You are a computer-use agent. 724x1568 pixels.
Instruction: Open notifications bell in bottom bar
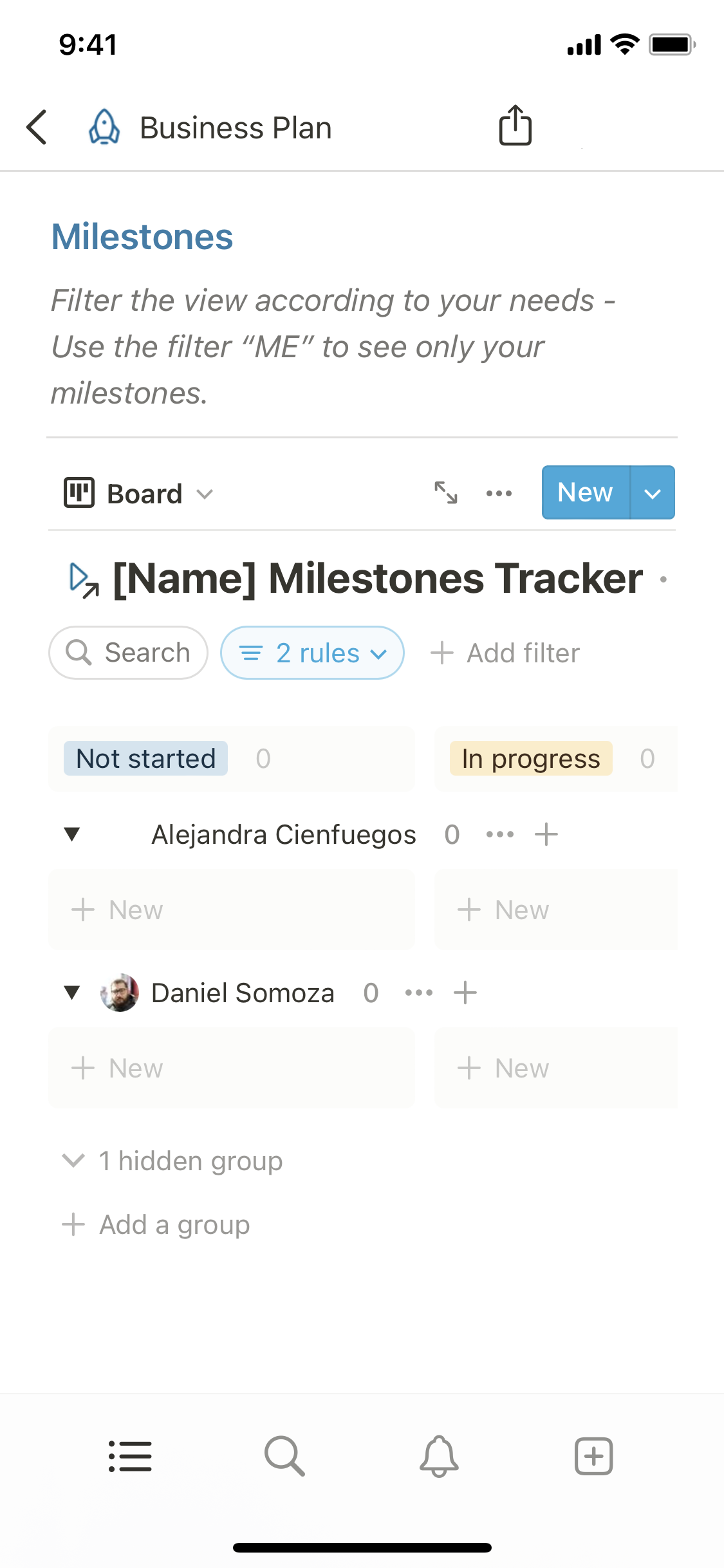click(x=439, y=1456)
